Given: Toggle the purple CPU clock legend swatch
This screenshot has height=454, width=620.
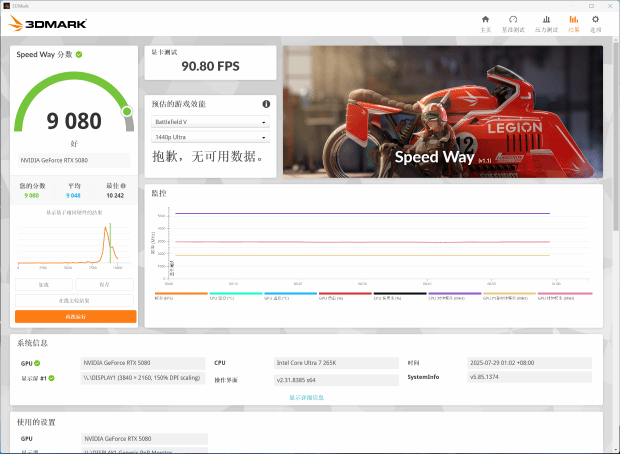Looking at the screenshot, I should click(x=455, y=293).
